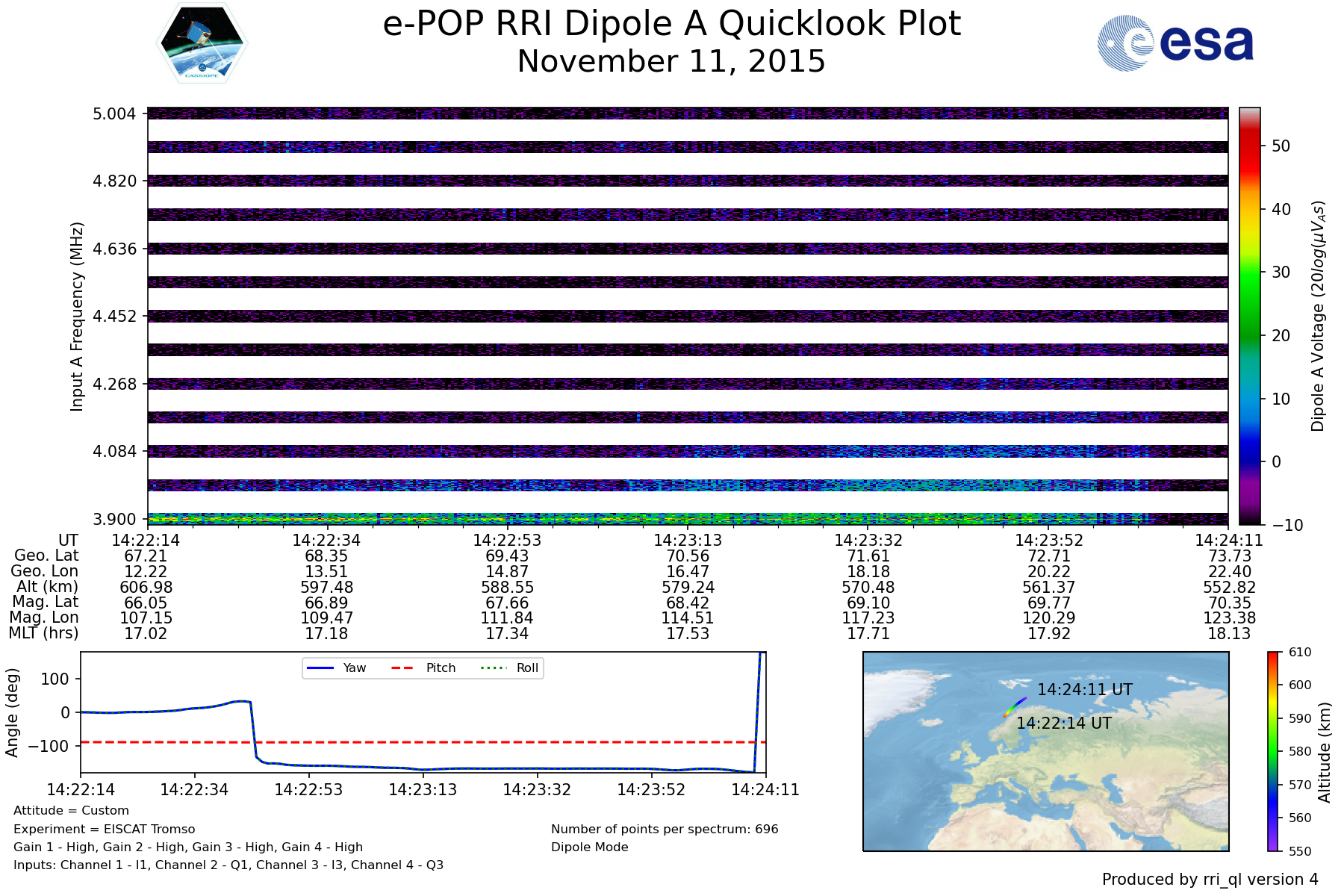
Task: Click the 'Number of points per spectrum: 696' text
Action: click(x=665, y=830)
